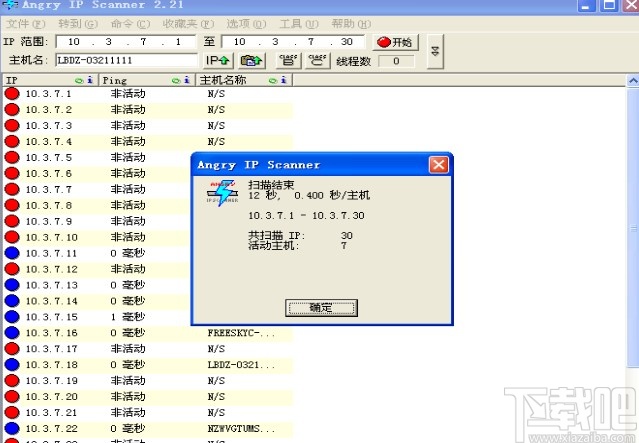Click the blue status dot for 10.3.7.16

pyautogui.click(x=12, y=333)
